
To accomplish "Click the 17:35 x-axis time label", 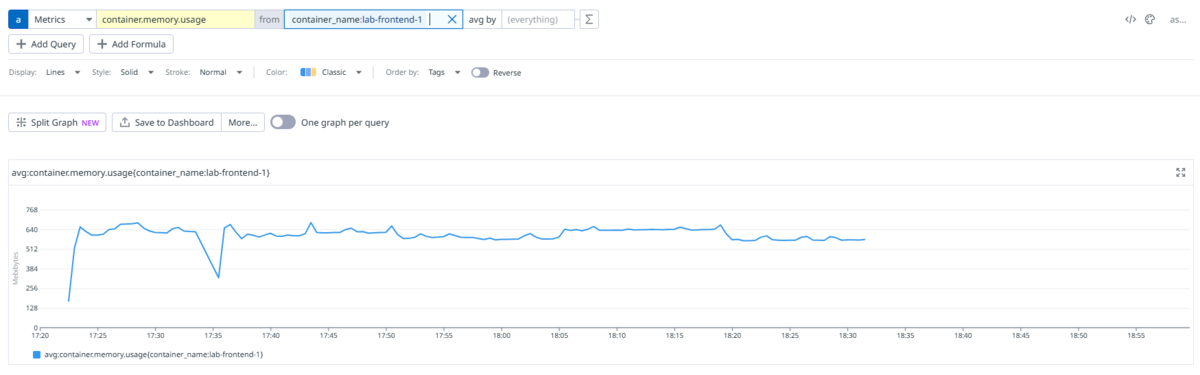I will coord(213,335).
